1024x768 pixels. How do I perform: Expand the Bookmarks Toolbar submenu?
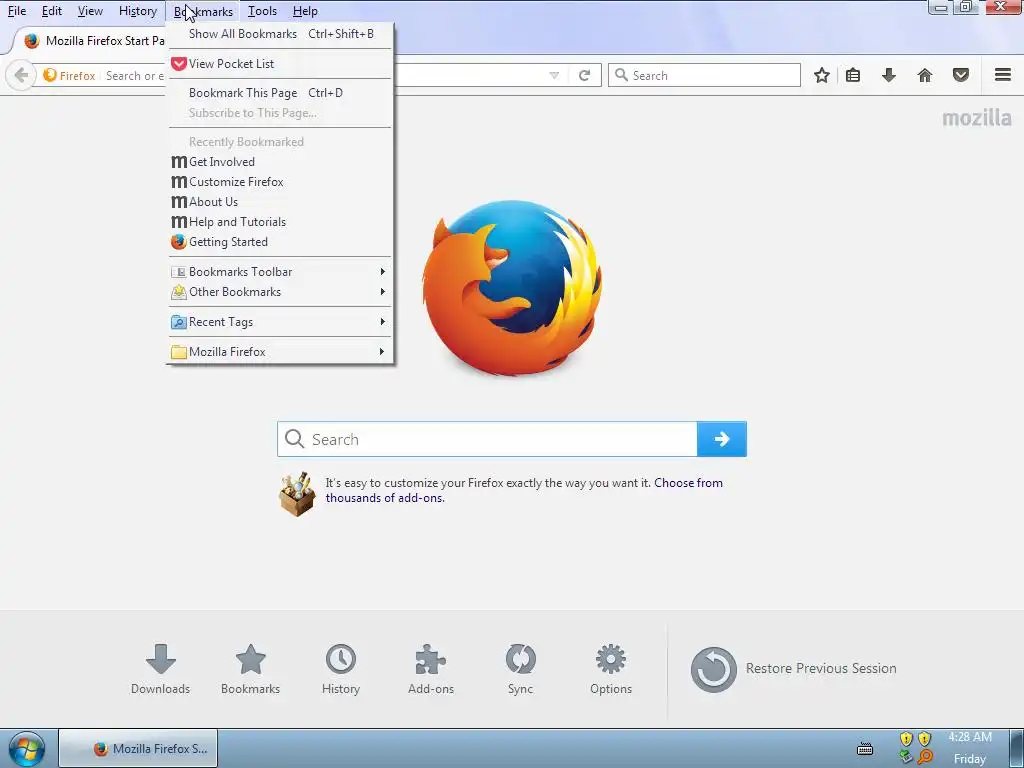(281, 272)
